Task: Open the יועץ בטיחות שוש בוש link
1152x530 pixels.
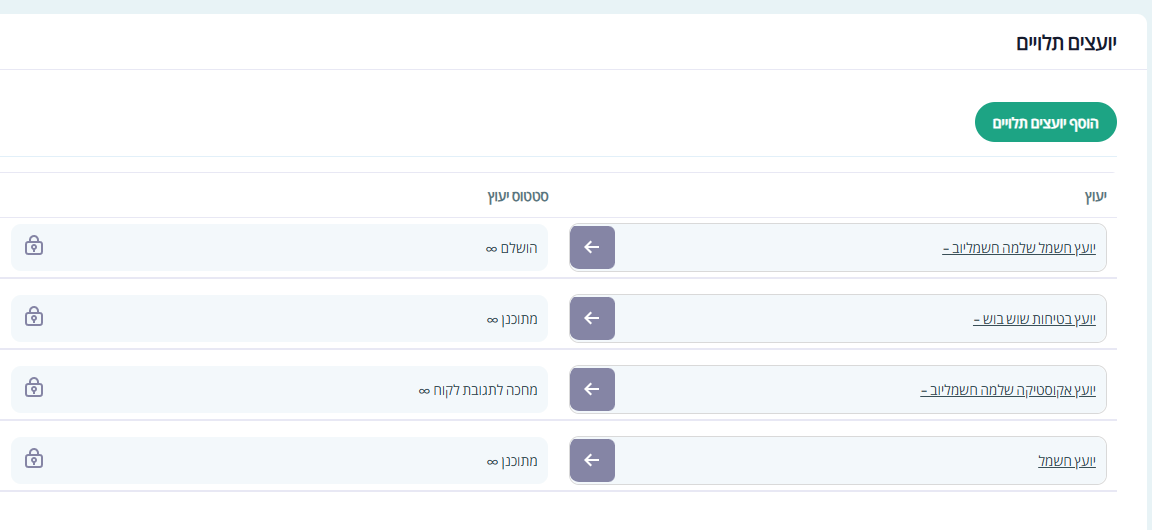Action: pyautogui.click(x=1034, y=319)
